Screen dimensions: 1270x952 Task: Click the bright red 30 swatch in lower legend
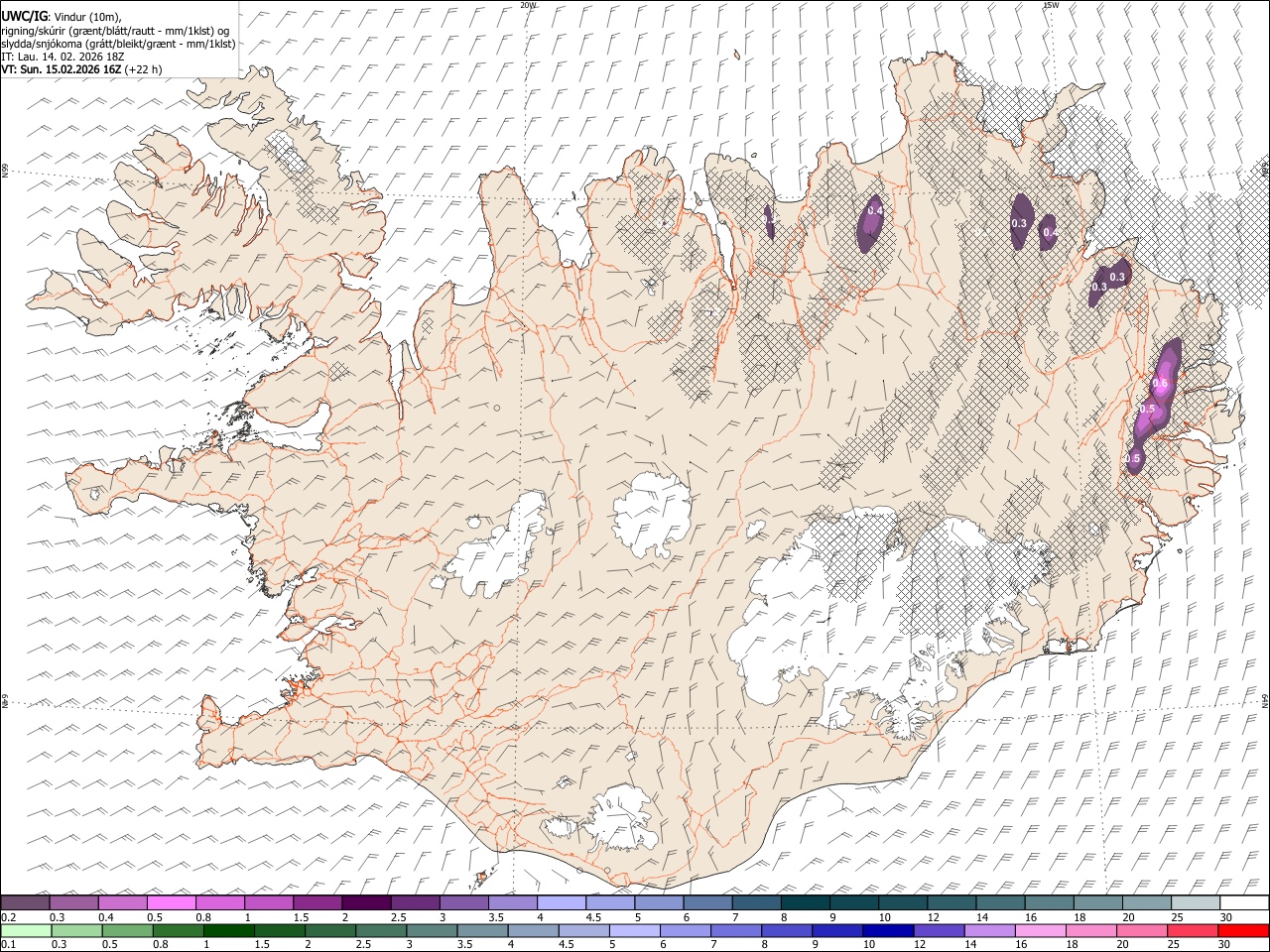point(1243,930)
